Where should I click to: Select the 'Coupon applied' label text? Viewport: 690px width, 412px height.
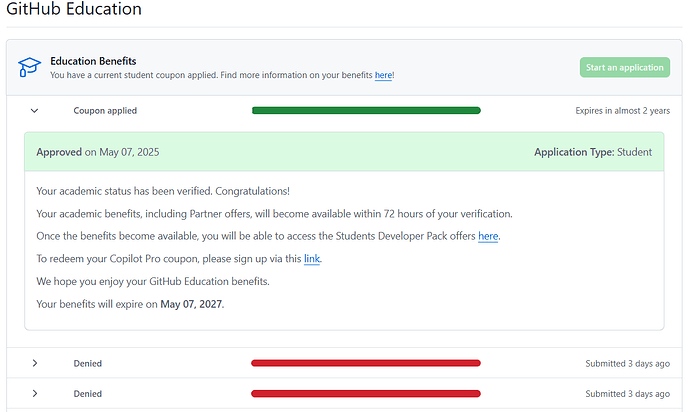[105, 111]
